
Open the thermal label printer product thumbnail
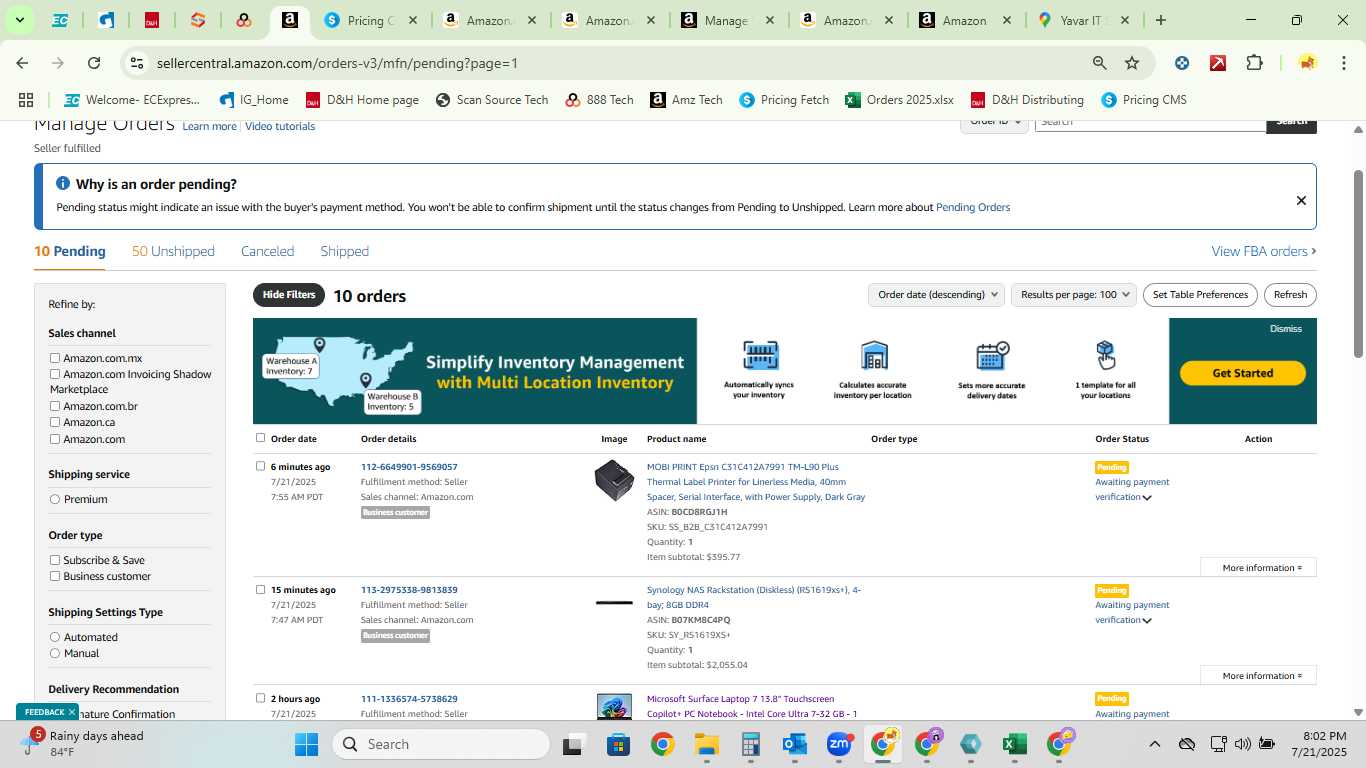pyautogui.click(x=614, y=481)
